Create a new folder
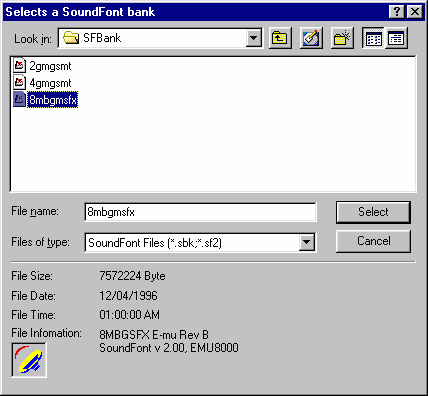428x396 pixels. pos(342,38)
